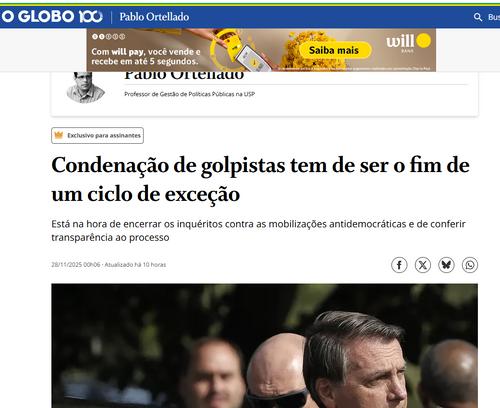Click the article publication date

pos(76,265)
